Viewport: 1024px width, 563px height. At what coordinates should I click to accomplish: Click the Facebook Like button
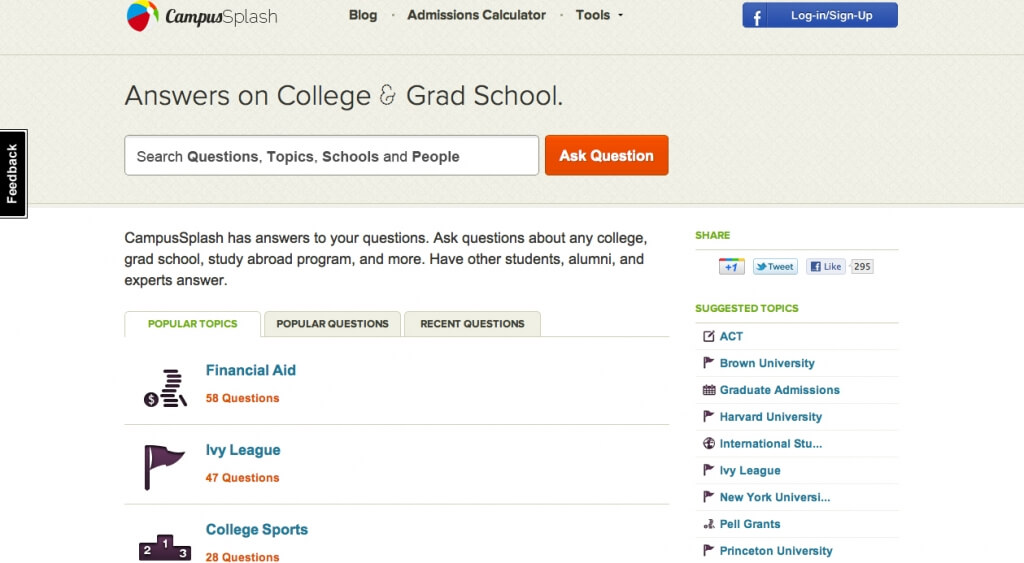tap(826, 266)
